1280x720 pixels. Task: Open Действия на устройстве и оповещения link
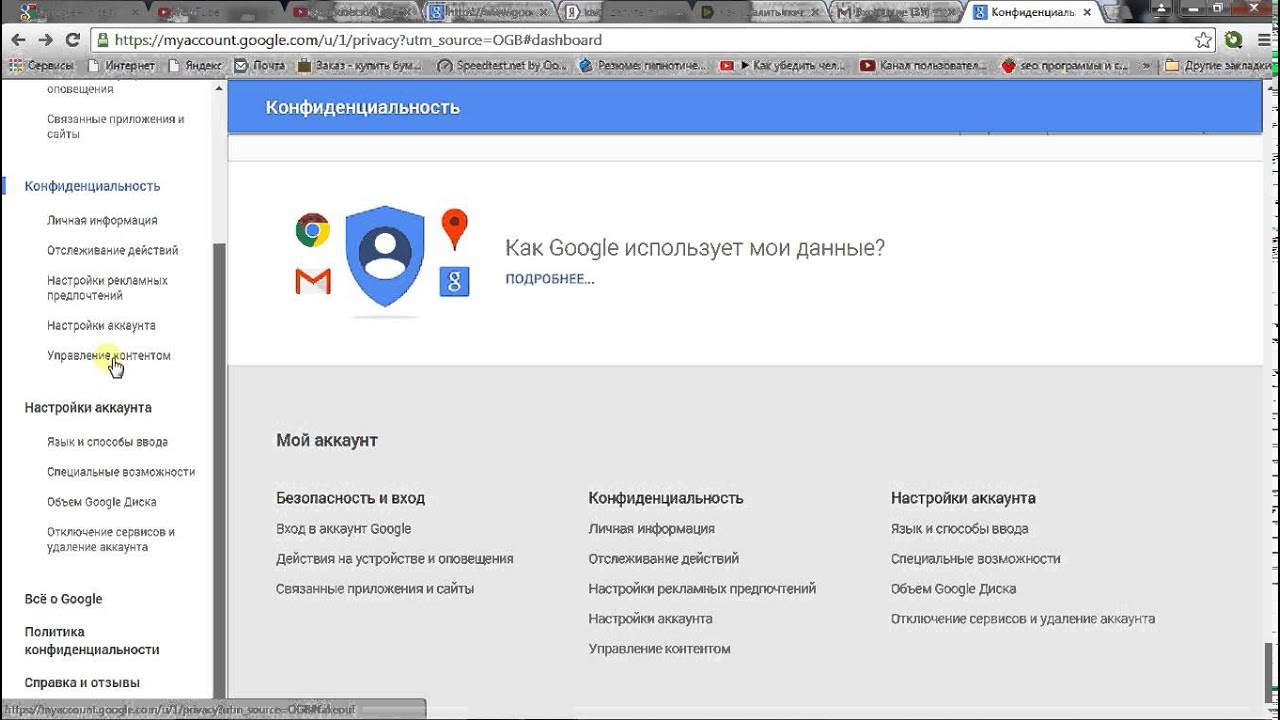coord(394,558)
